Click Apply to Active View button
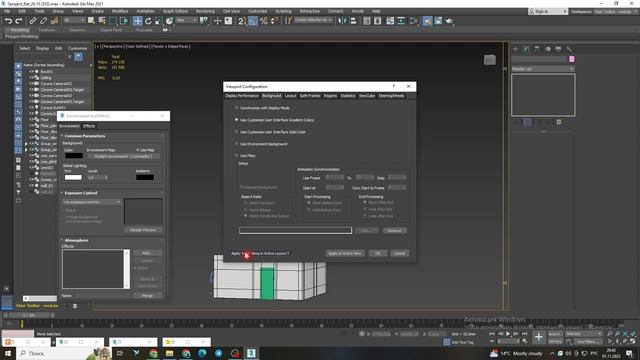 click(345, 253)
